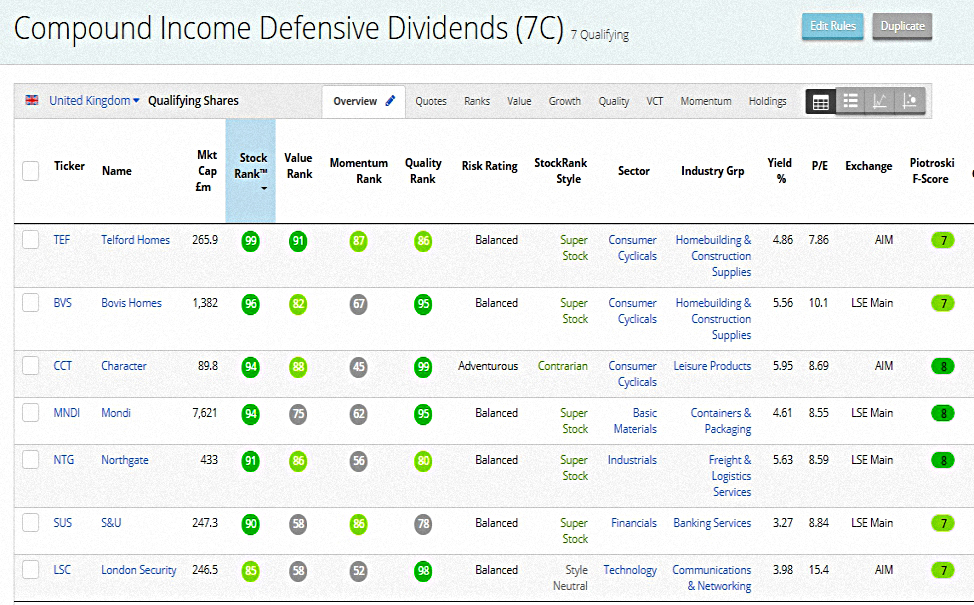The height and width of the screenshot is (605, 974).
Task: Sort by Mkt Cap £m column
Action: tap(206, 171)
